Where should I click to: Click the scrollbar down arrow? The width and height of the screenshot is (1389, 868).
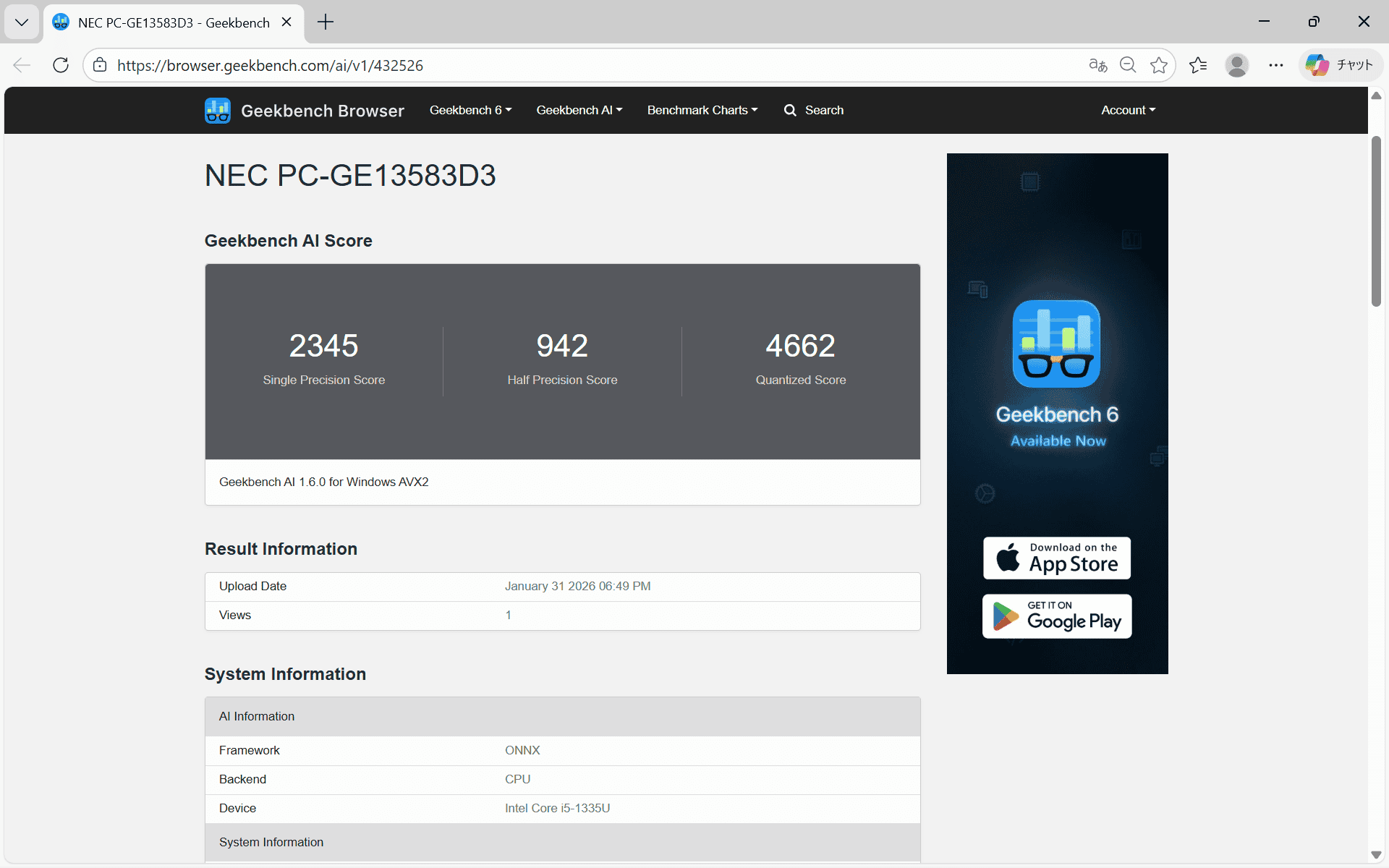(x=1377, y=856)
